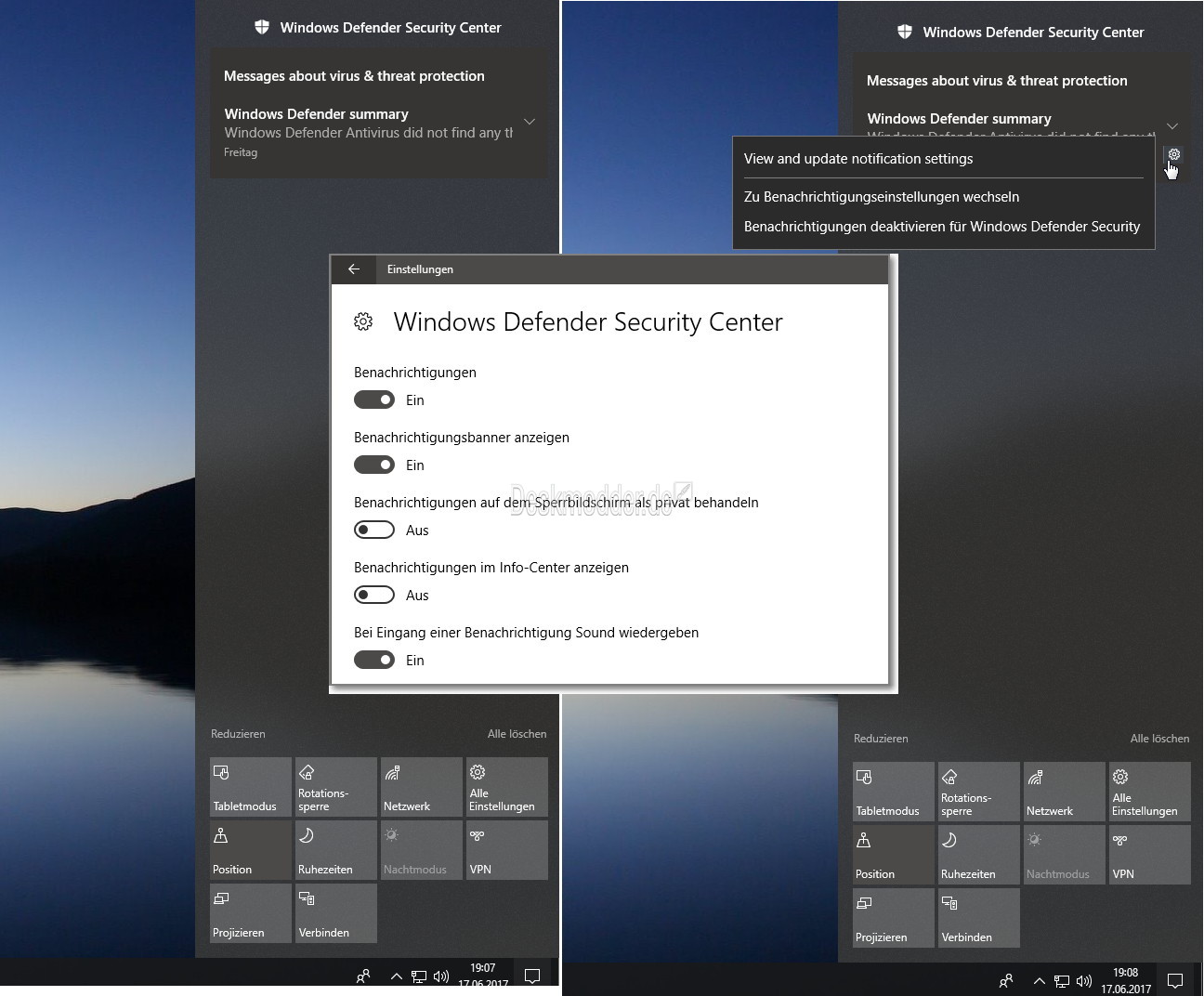Click Alle löschen in right action center
This screenshot has width=1204, height=996.
[1160, 739]
